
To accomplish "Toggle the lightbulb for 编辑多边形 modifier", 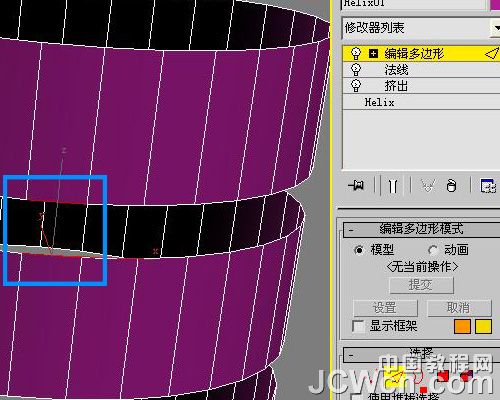I will coord(356,54).
